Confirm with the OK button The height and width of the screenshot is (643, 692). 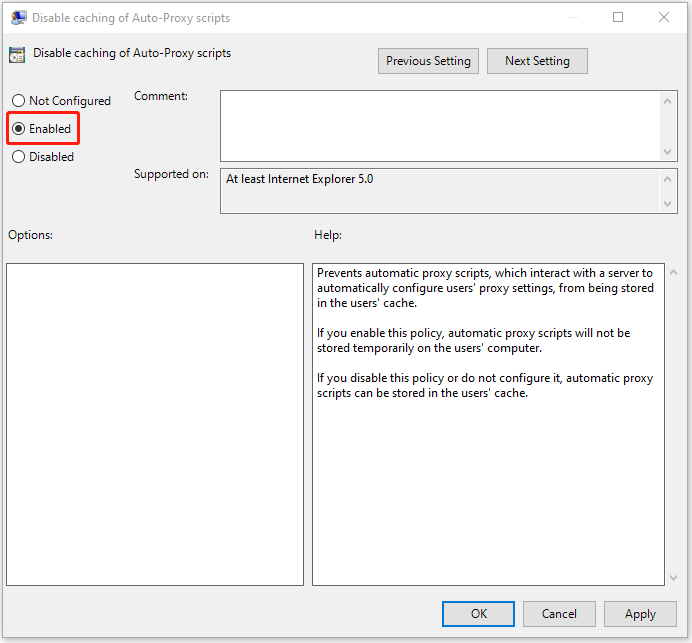[x=478, y=613]
